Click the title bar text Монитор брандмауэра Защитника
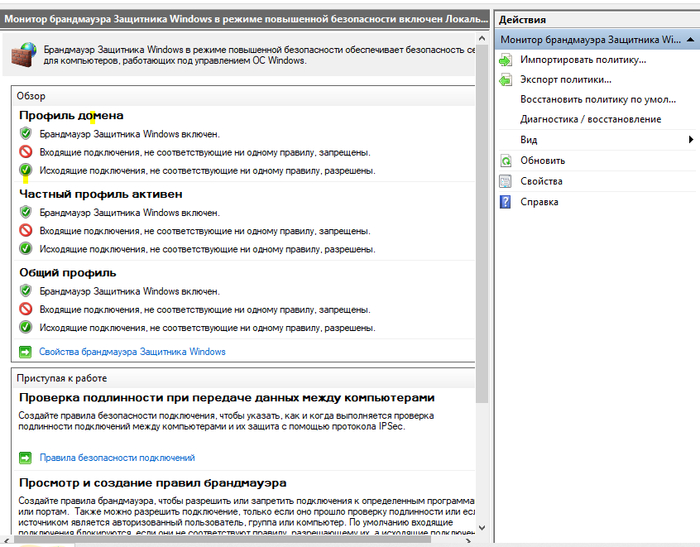The width and height of the screenshot is (700, 547). click(x=246, y=19)
